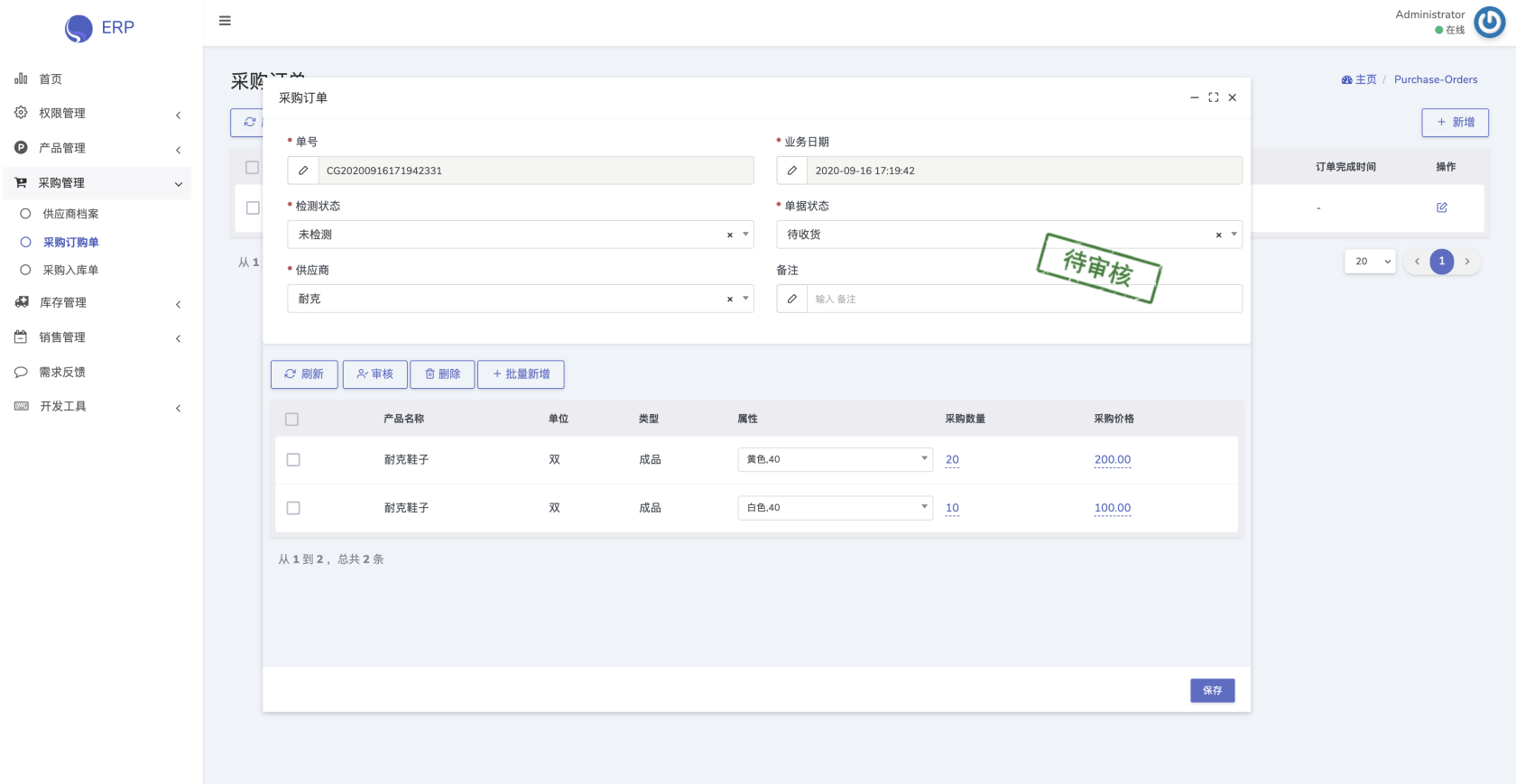Screen dimensions: 1516x784
Task: Click the 主页 breadcrumb dashboard icon
Action: coord(1346,79)
